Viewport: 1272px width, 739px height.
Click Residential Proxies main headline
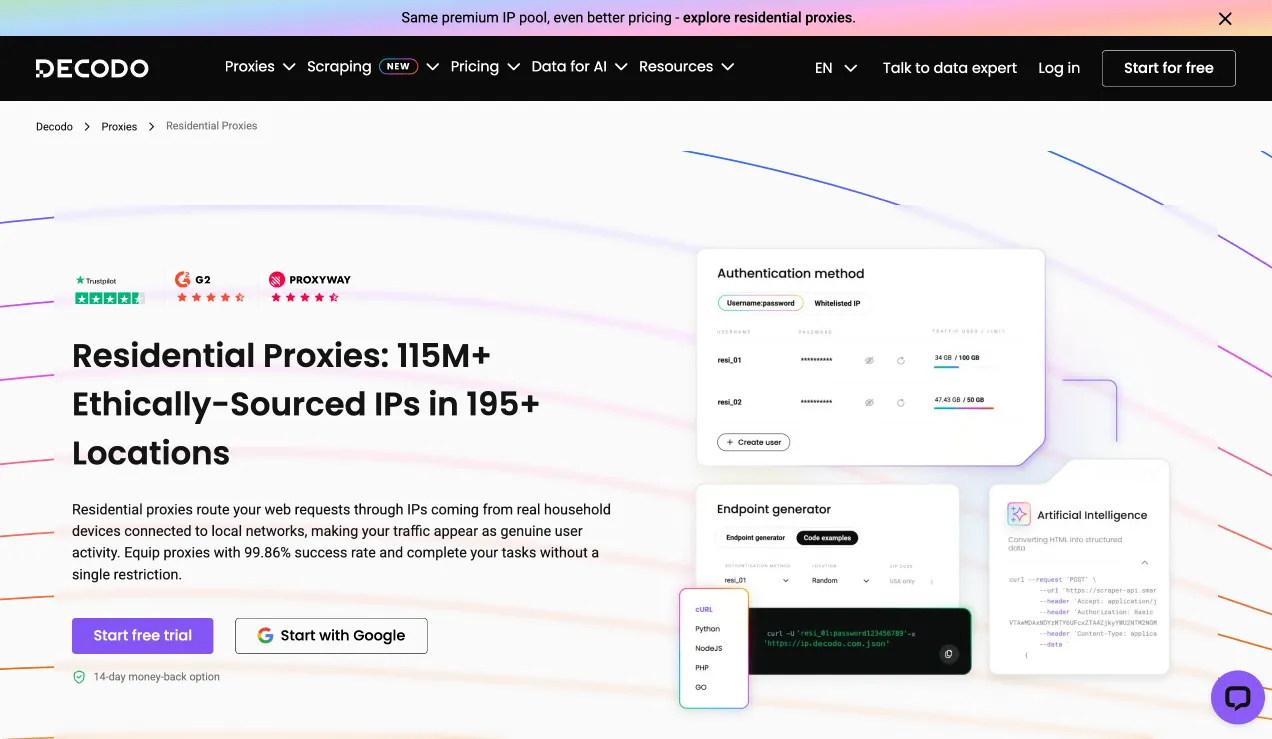coord(306,404)
